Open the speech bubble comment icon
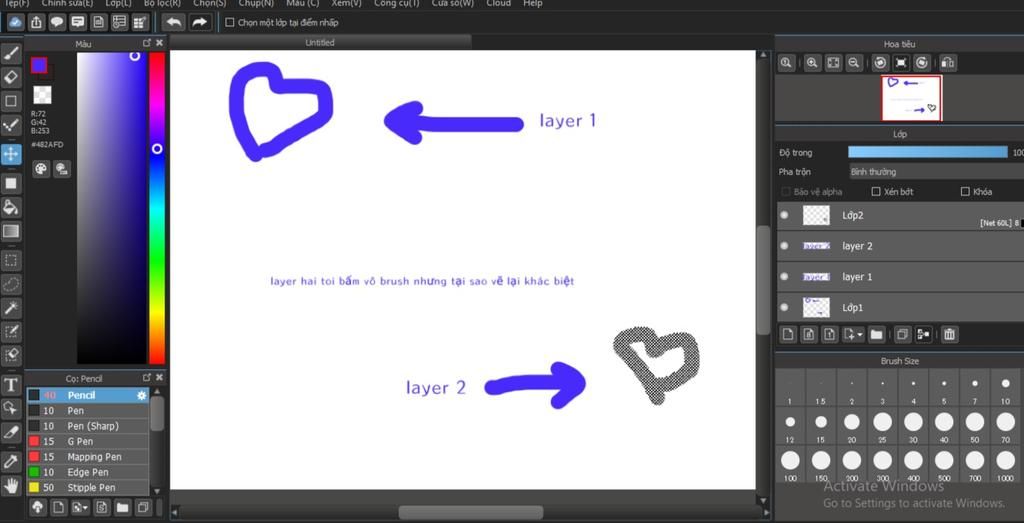 click(x=57, y=22)
